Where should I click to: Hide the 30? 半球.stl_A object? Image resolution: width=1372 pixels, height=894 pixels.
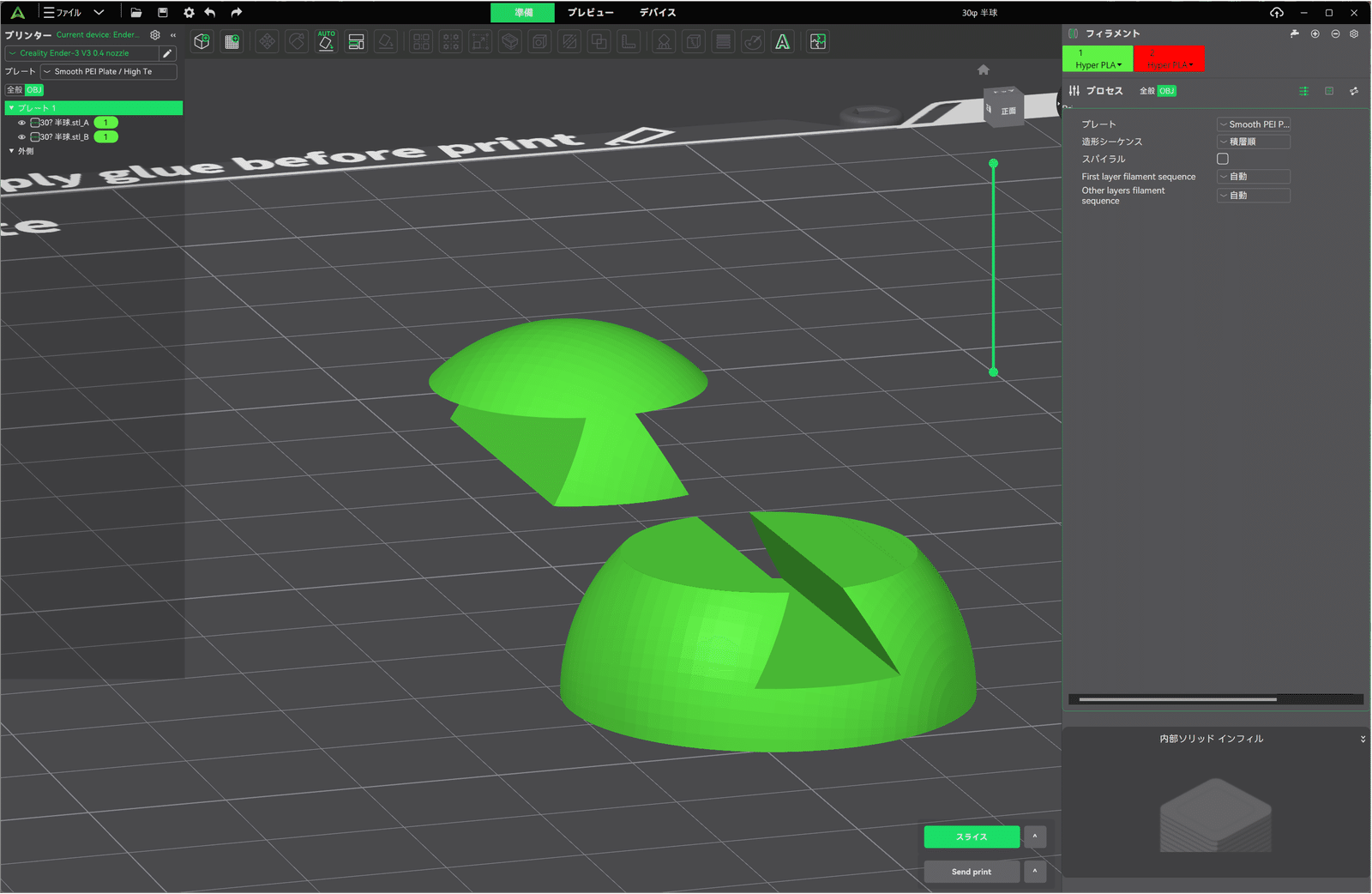point(22,123)
